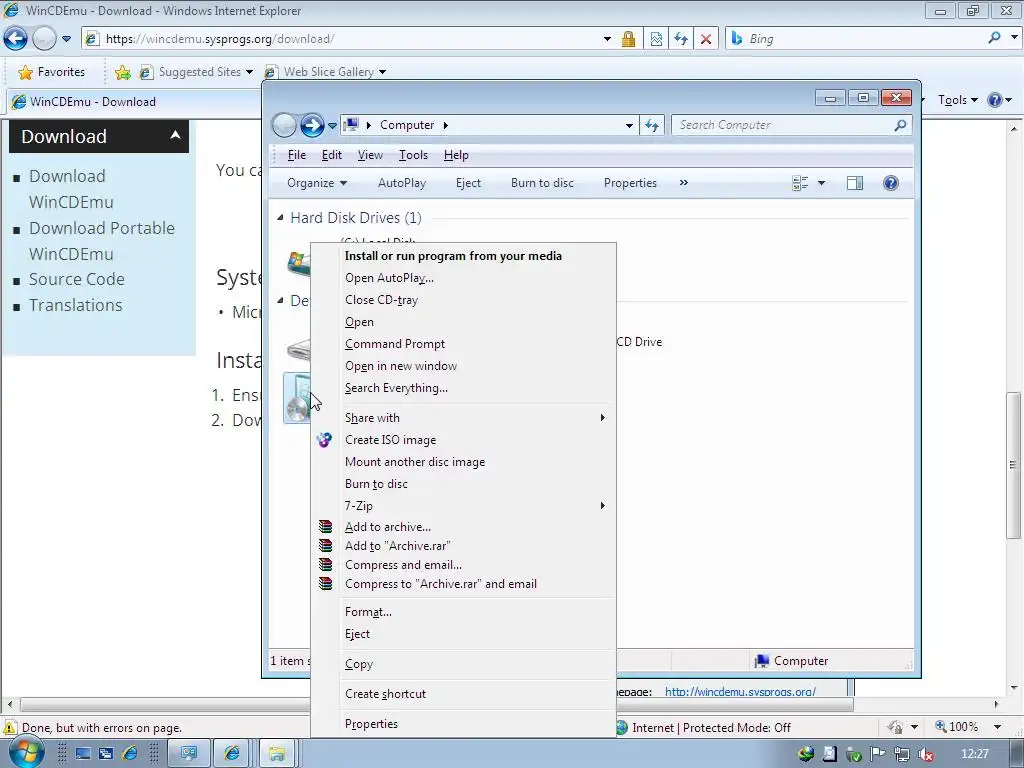Click Explorer forward arrow button
The height and width of the screenshot is (768, 1024).
pos(312,125)
